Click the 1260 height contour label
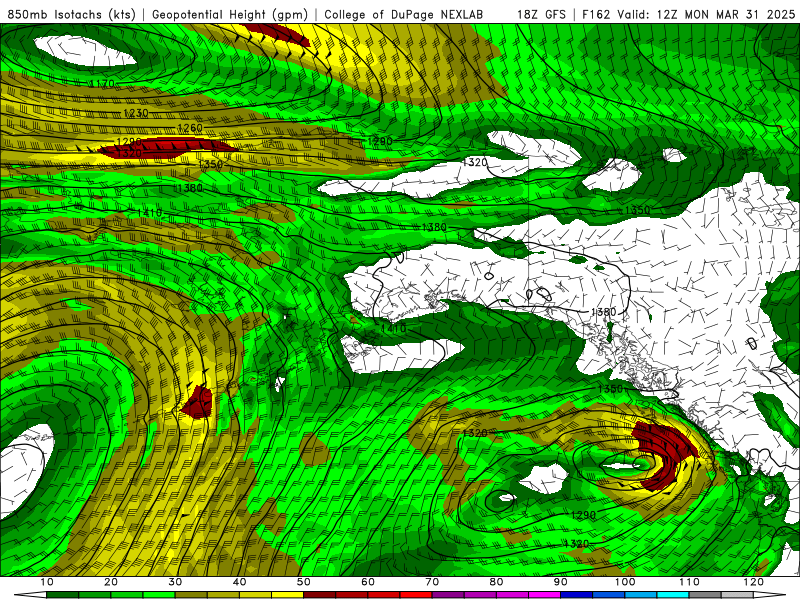800x600 pixels. coord(190,128)
